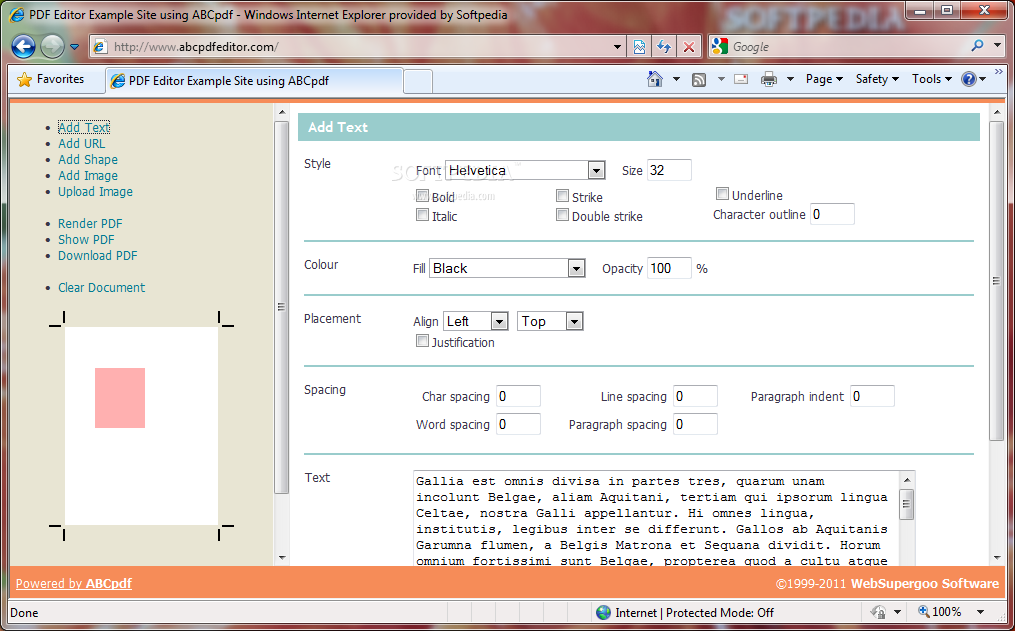
Task: Stop loading with the red X icon
Action: (689, 47)
